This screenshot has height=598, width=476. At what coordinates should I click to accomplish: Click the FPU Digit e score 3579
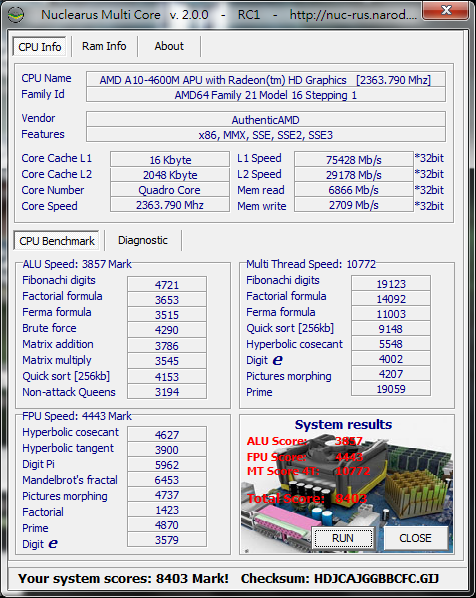(167, 540)
